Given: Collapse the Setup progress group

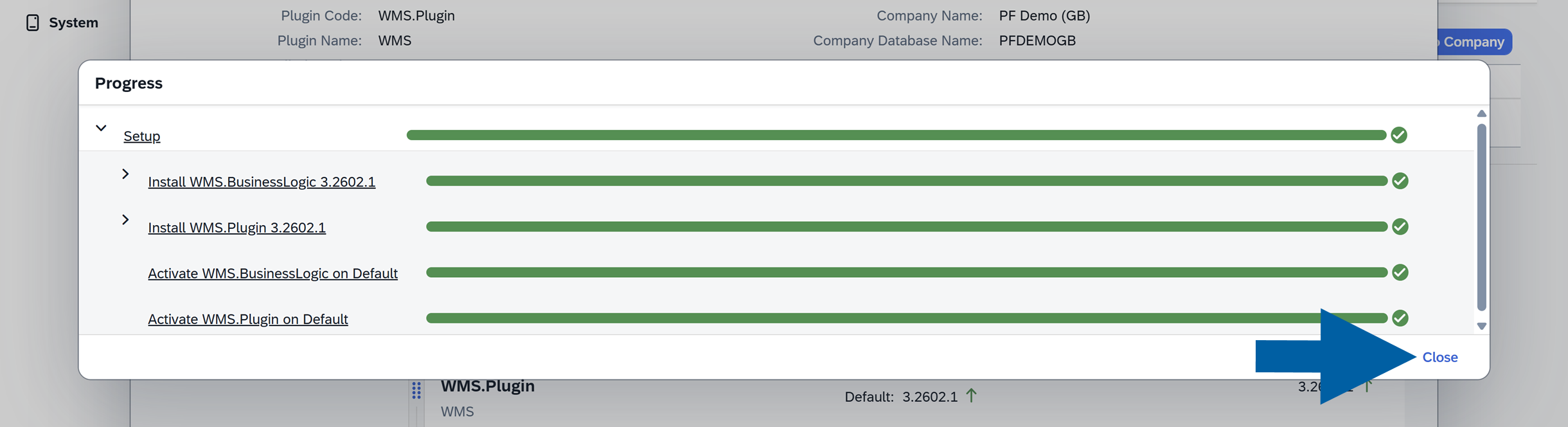Looking at the screenshot, I should [x=101, y=128].
